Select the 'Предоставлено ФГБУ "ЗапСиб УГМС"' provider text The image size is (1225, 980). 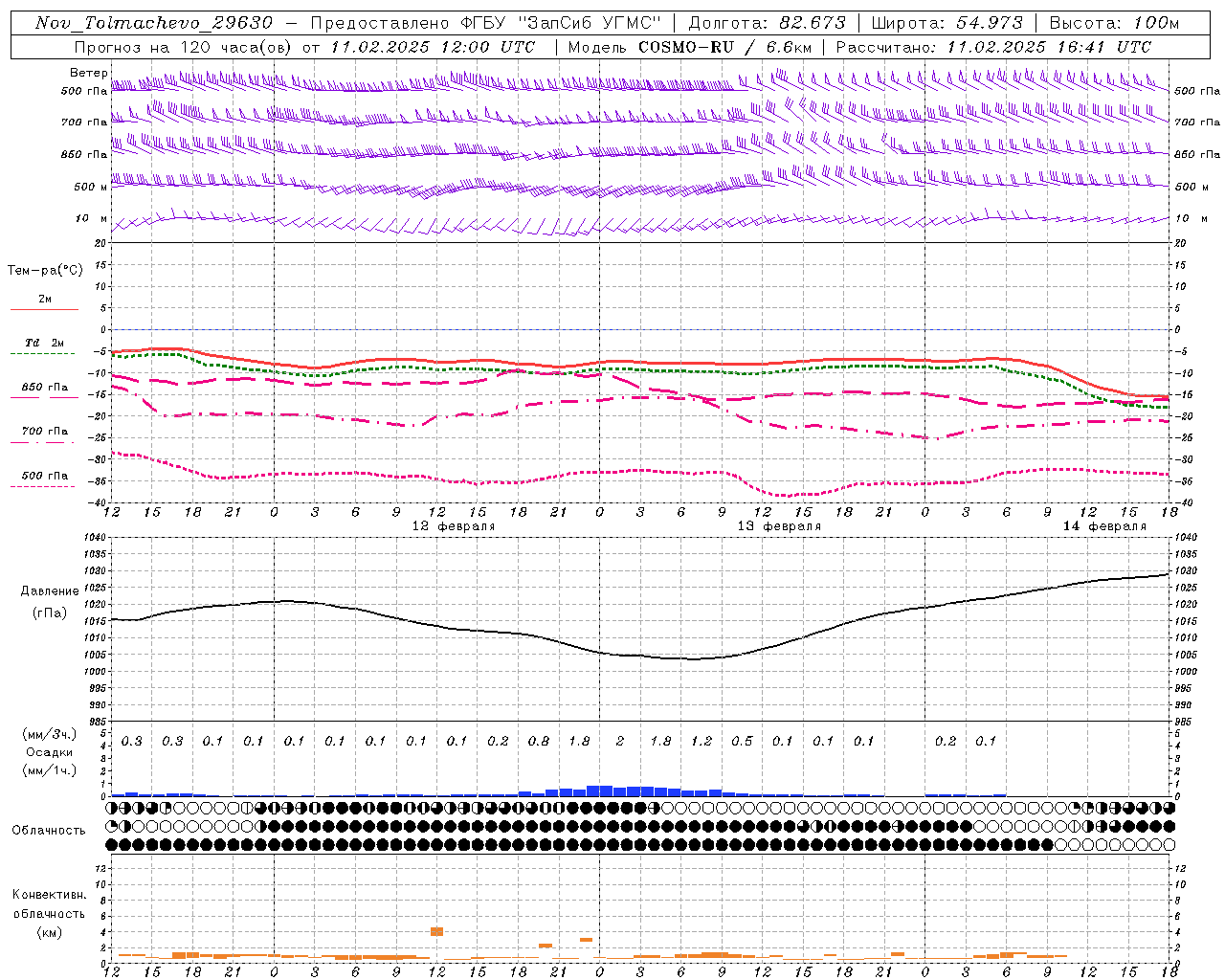coord(486,23)
